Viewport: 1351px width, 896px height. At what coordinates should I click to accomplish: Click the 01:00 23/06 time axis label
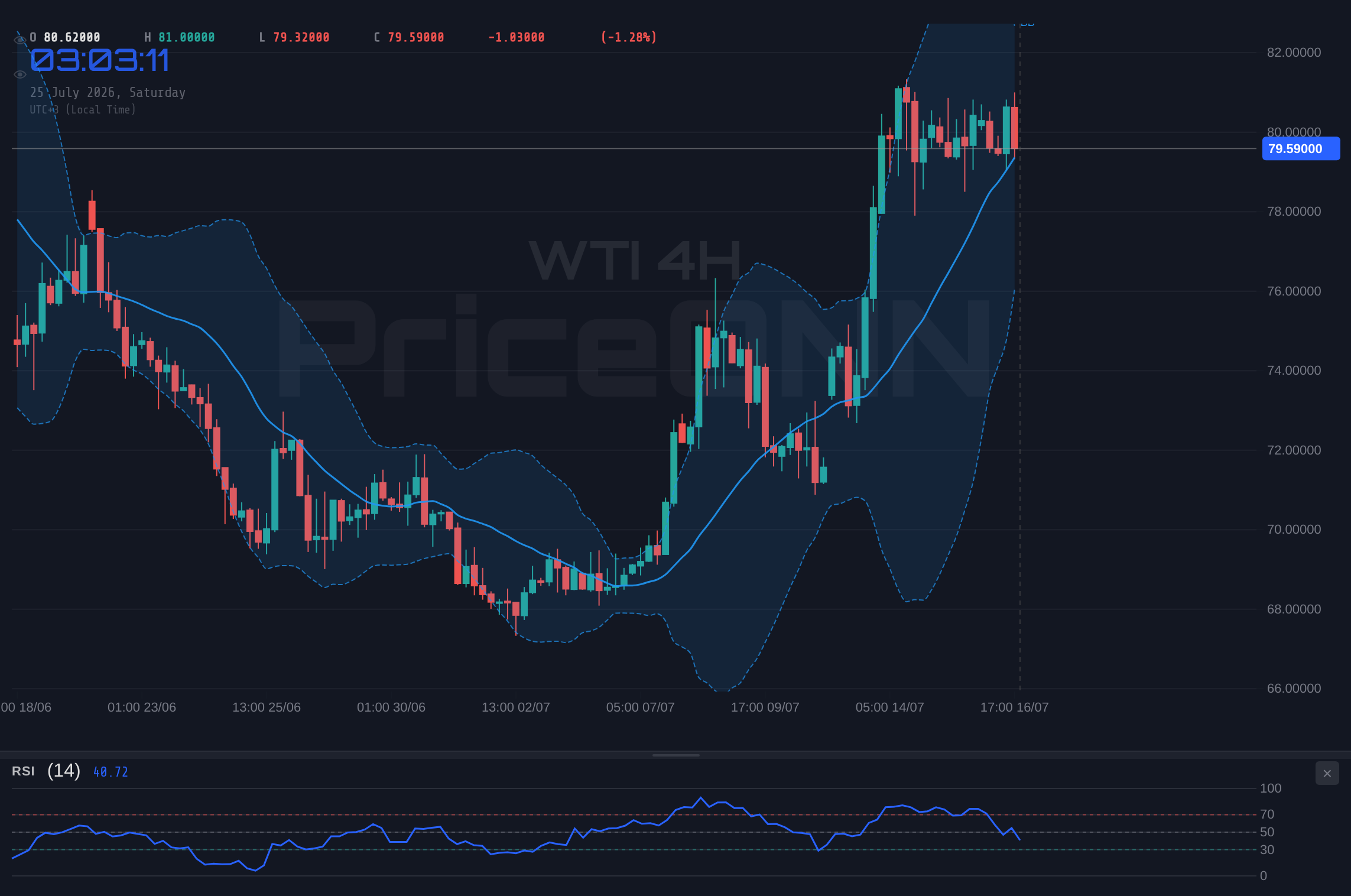click(x=142, y=707)
